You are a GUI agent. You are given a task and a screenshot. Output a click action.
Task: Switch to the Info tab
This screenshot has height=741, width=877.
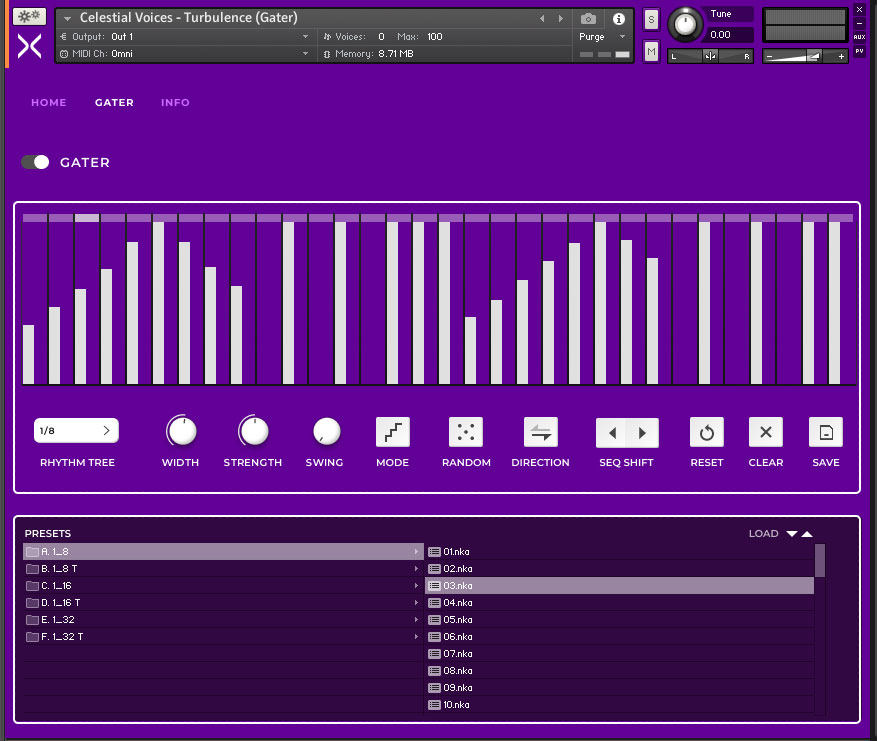pos(175,102)
